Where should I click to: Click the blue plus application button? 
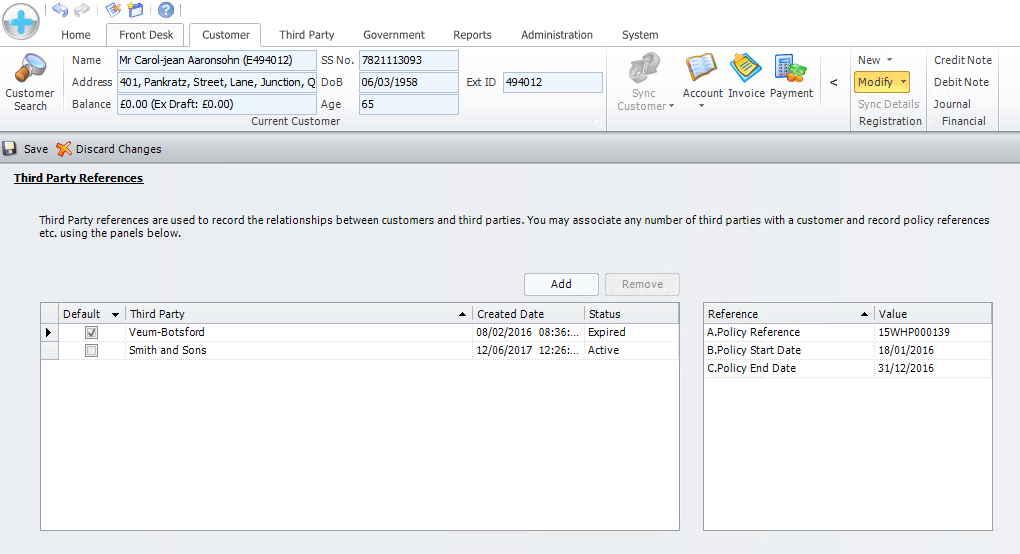(21, 21)
